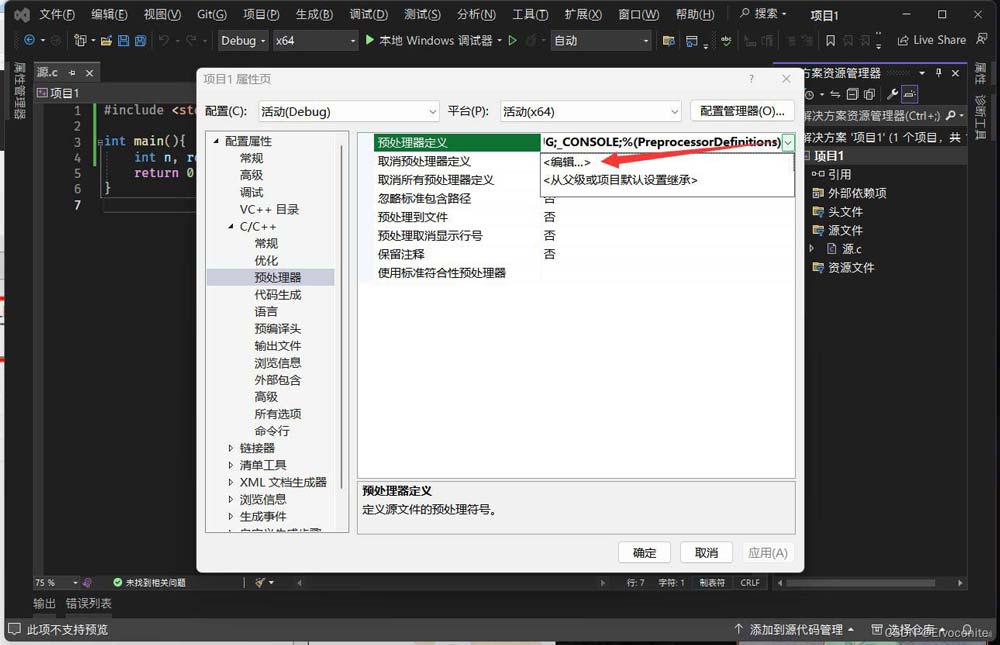This screenshot has width=1000, height=645.
Task: Expand the XML 文档生成器 node
Action: point(231,482)
